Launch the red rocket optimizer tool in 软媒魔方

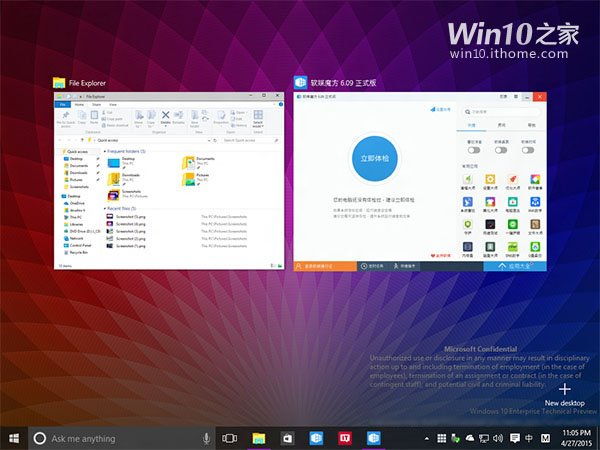(x=512, y=179)
